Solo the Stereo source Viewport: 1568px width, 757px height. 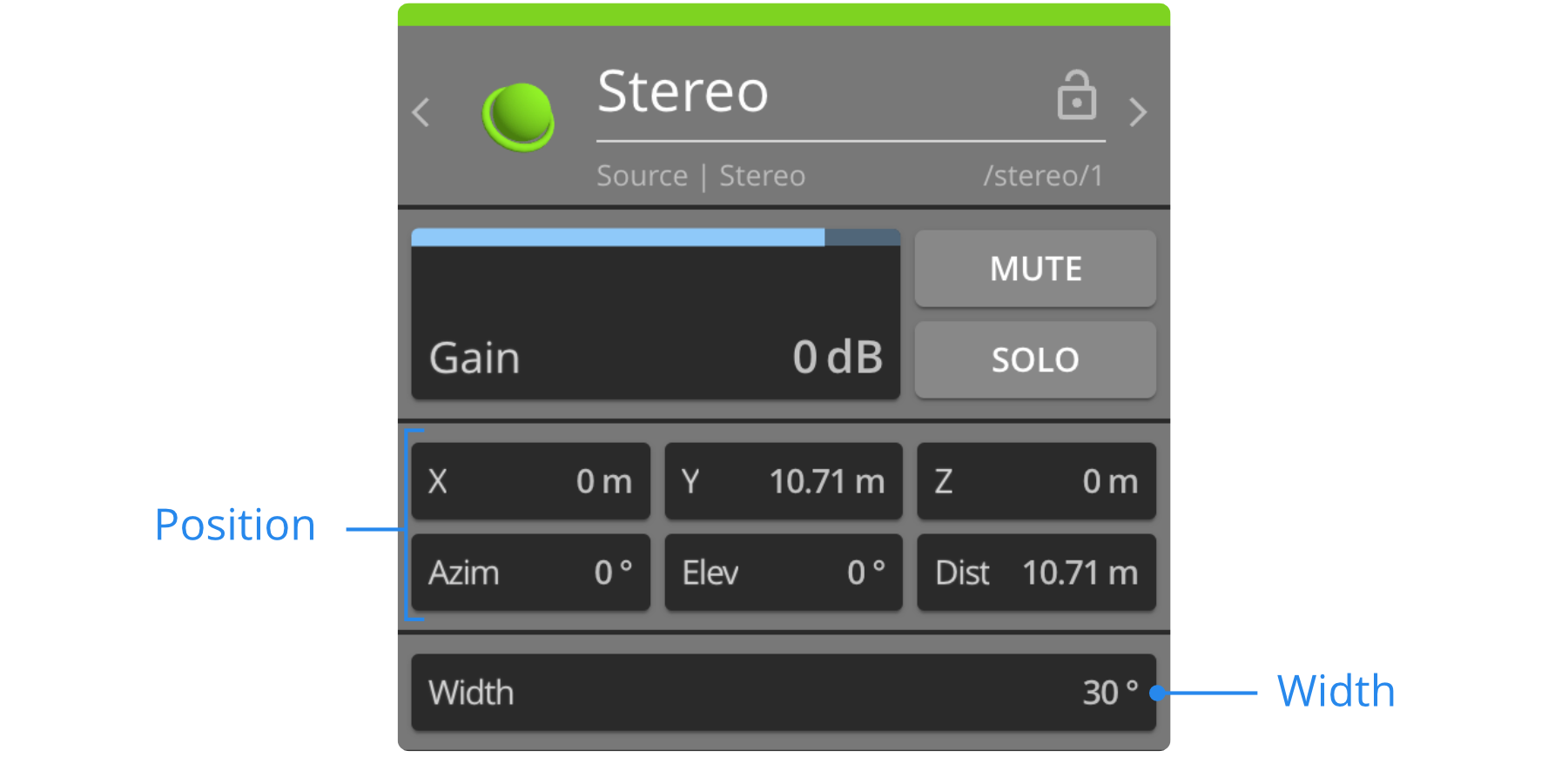[x=1034, y=360]
